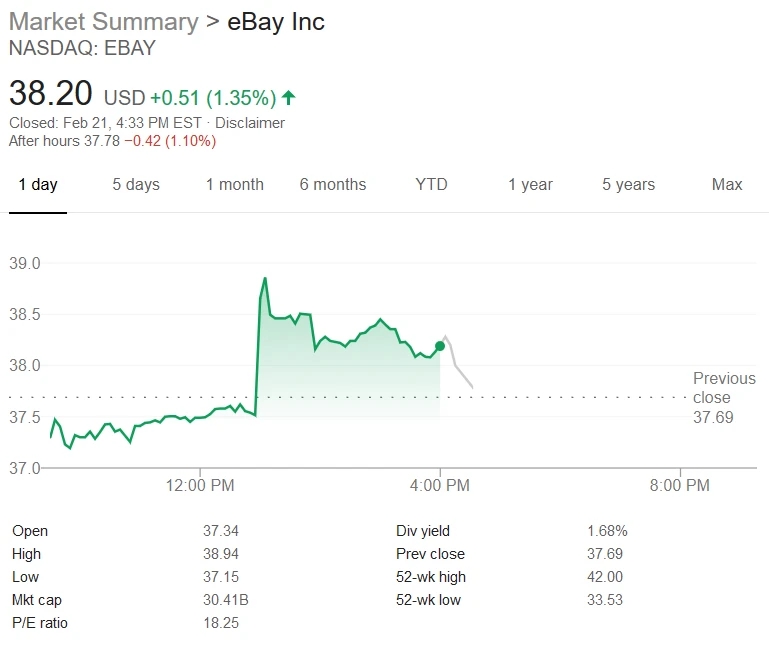The height and width of the screenshot is (648, 769).
Task: Click the green up arrow price indicator
Action: click(x=289, y=98)
